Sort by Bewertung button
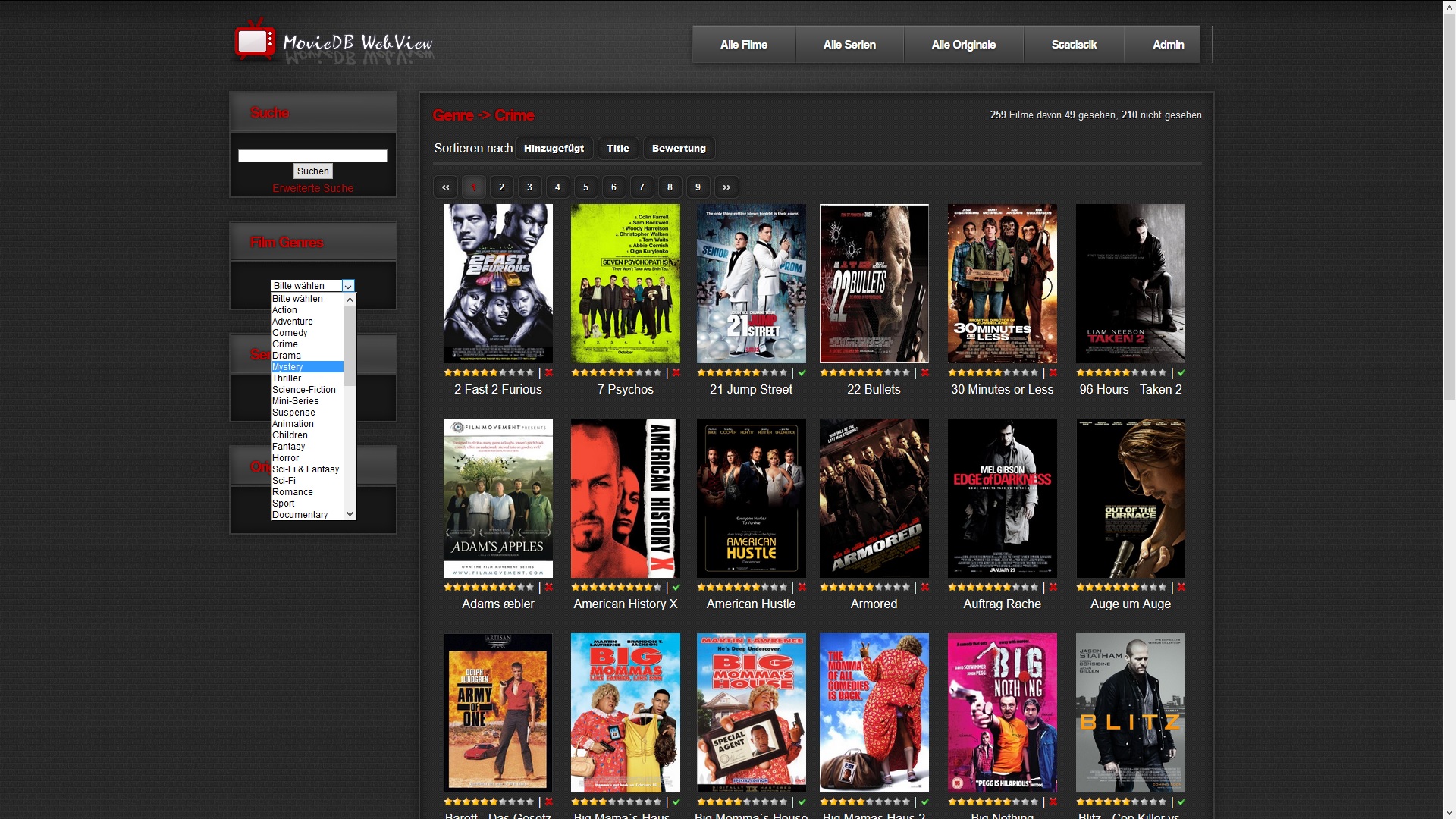Viewport: 1456px width, 819px height. pyautogui.click(x=679, y=149)
